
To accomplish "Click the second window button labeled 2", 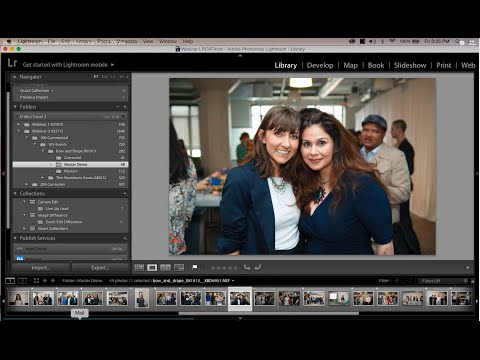I will [x=22, y=281].
